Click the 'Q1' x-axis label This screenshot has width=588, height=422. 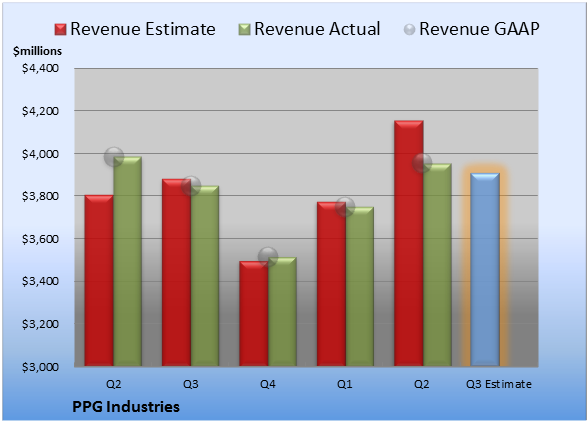tap(345, 384)
